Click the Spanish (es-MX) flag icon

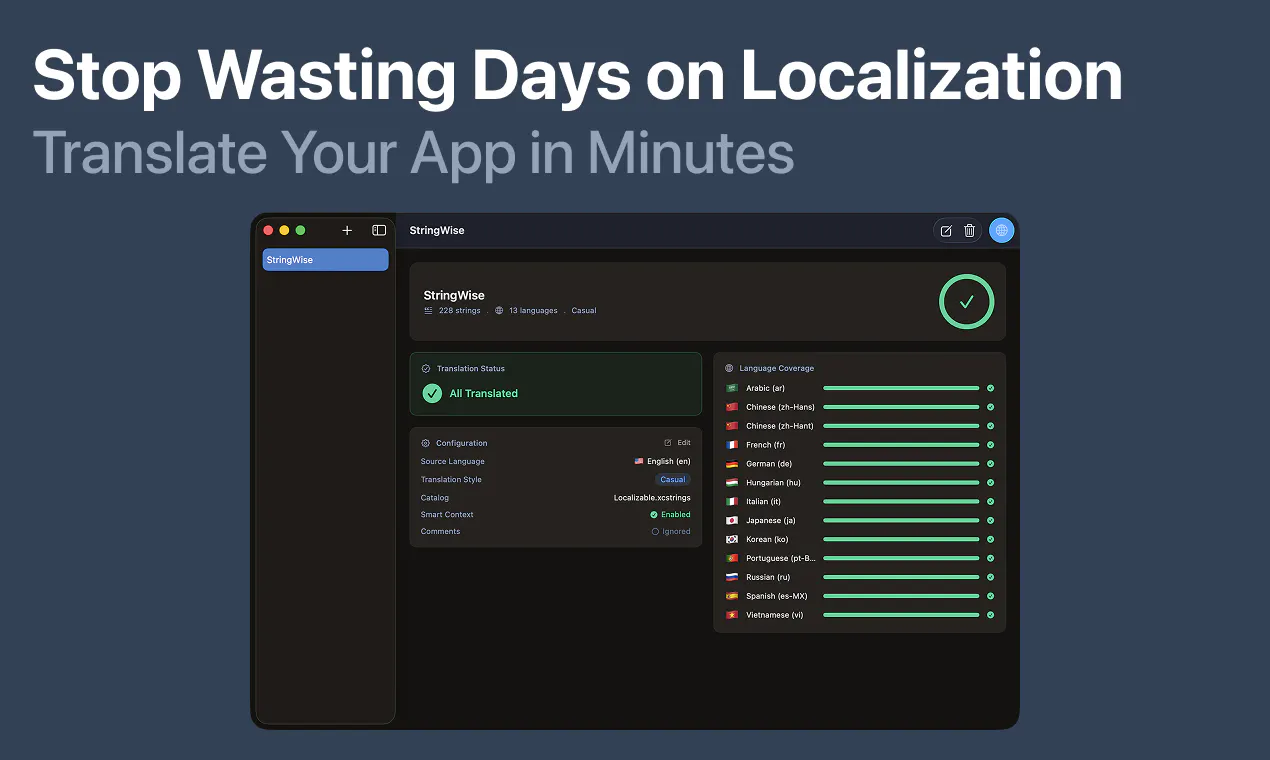point(731,596)
